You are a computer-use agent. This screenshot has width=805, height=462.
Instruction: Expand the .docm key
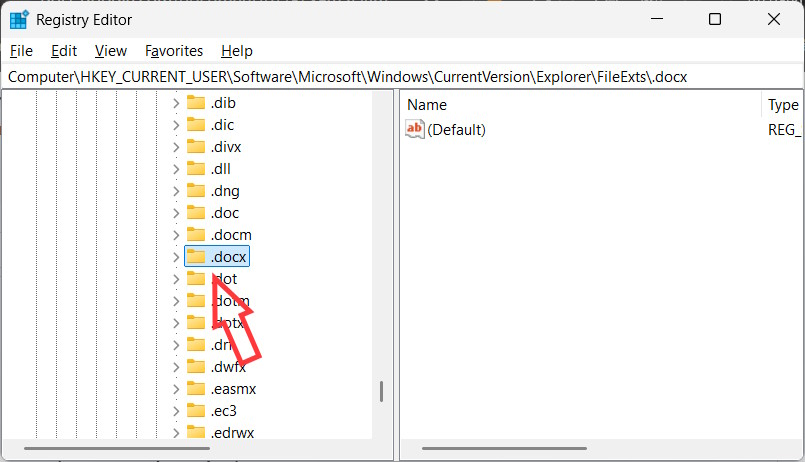click(x=176, y=236)
